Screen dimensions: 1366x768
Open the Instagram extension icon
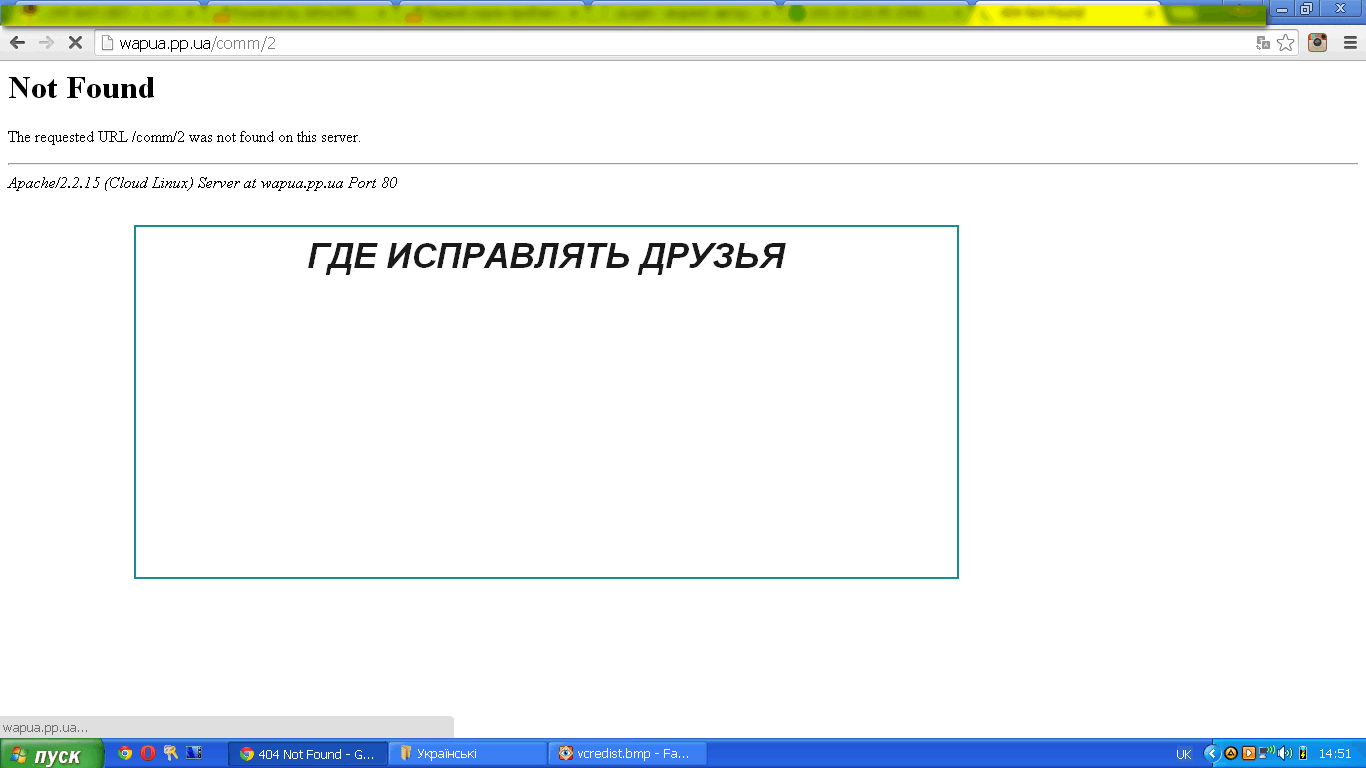click(1318, 42)
